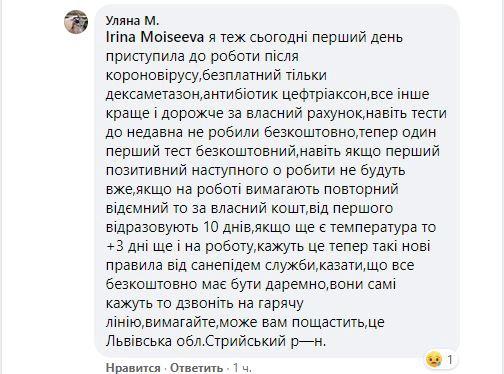Click the word дексаметазон in comment
Screen dimensions: 504x374
[152, 95]
